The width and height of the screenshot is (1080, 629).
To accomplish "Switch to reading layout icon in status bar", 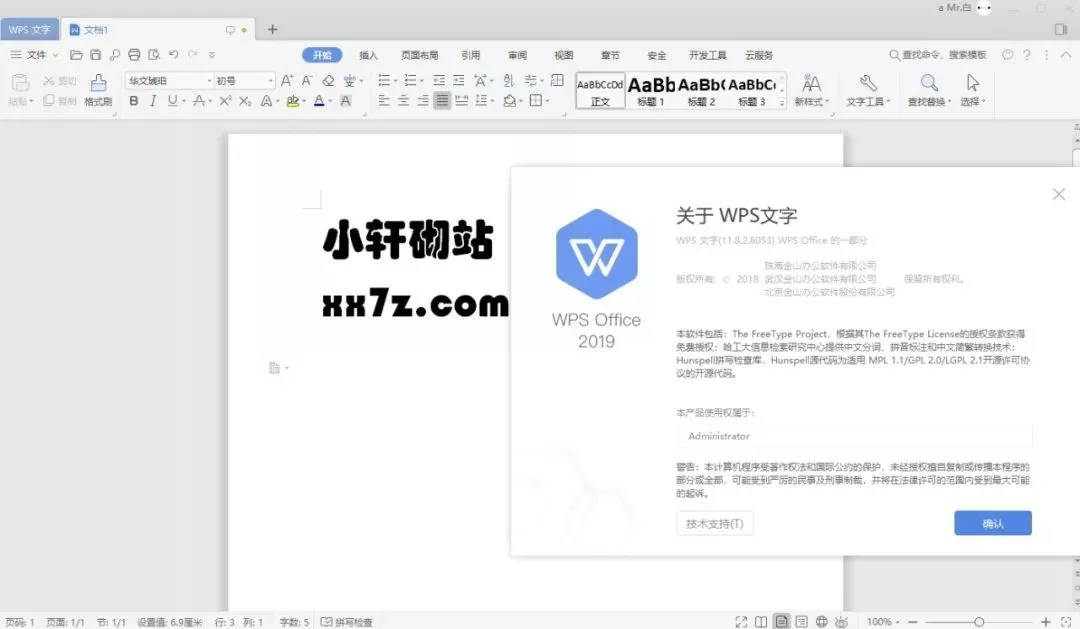I will (x=761, y=621).
